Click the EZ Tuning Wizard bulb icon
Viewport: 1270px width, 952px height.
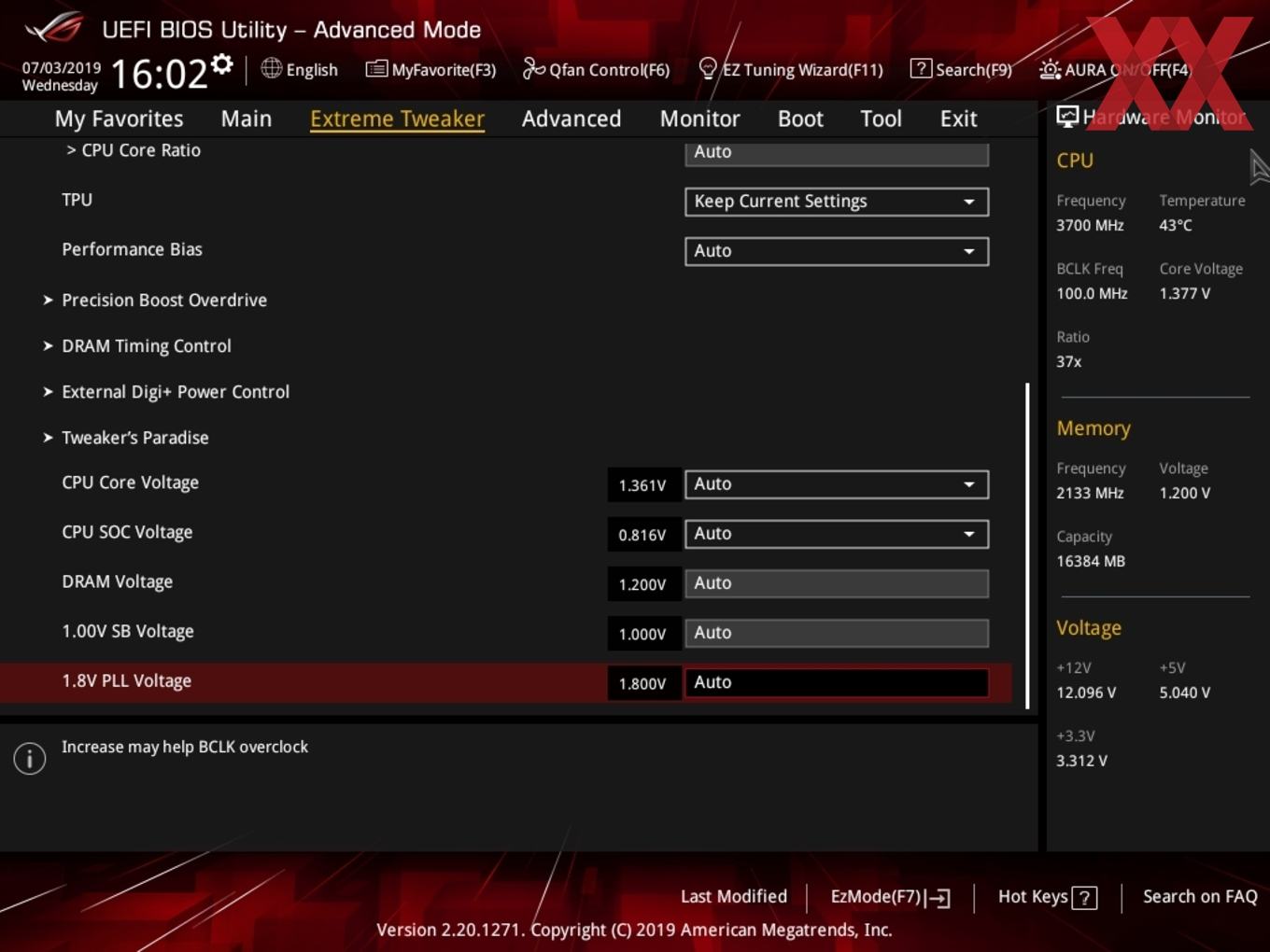tap(708, 69)
